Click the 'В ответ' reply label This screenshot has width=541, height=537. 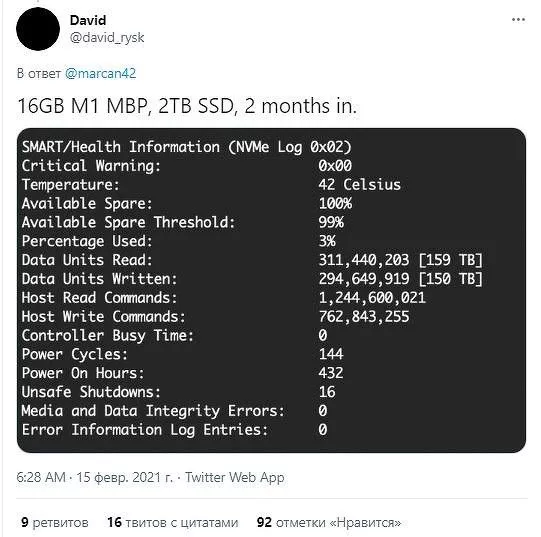tap(39, 73)
